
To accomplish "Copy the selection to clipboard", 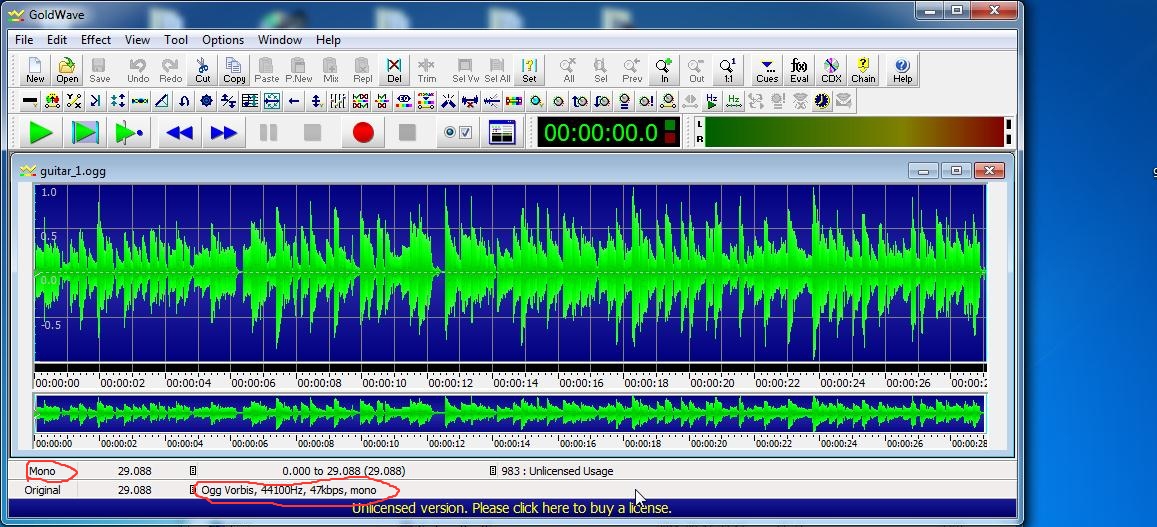I will click(234, 71).
